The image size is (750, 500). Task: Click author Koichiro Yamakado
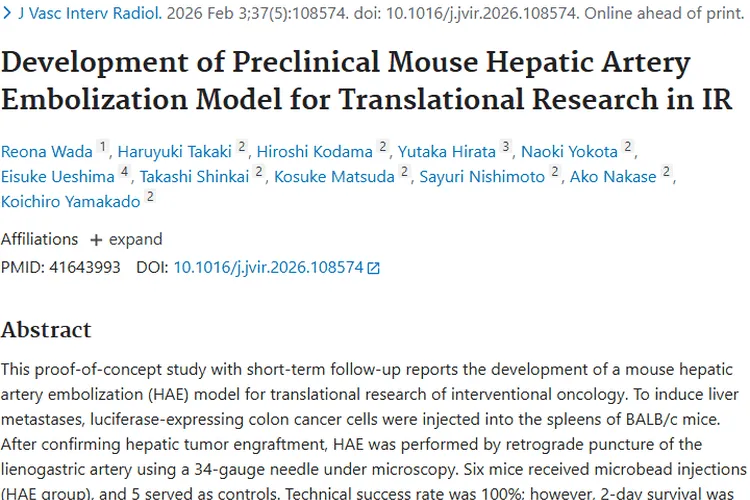coord(70,201)
